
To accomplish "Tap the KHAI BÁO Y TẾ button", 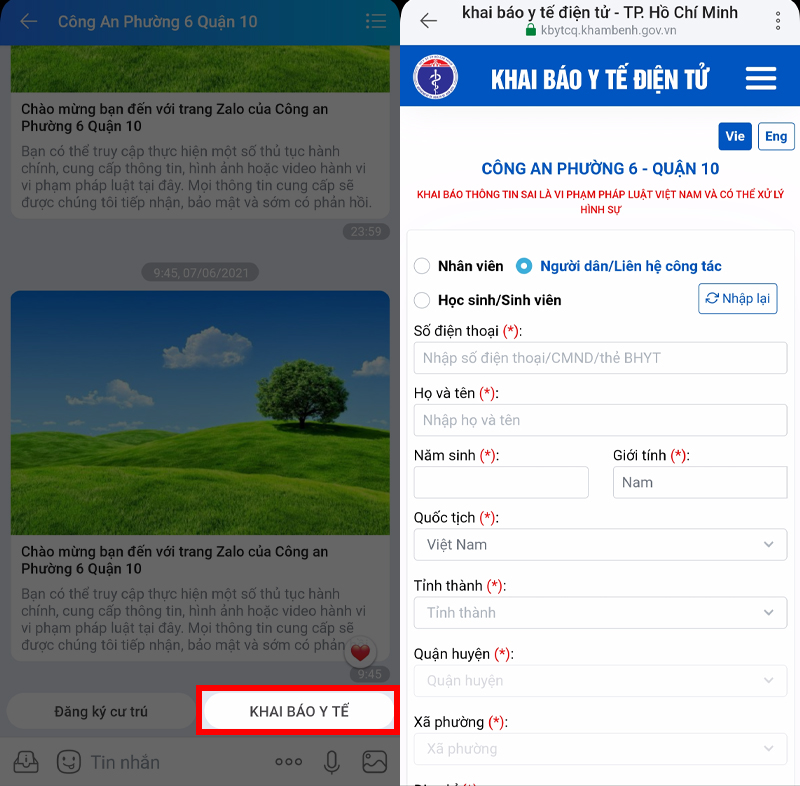I will pyautogui.click(x=299, y=711).
